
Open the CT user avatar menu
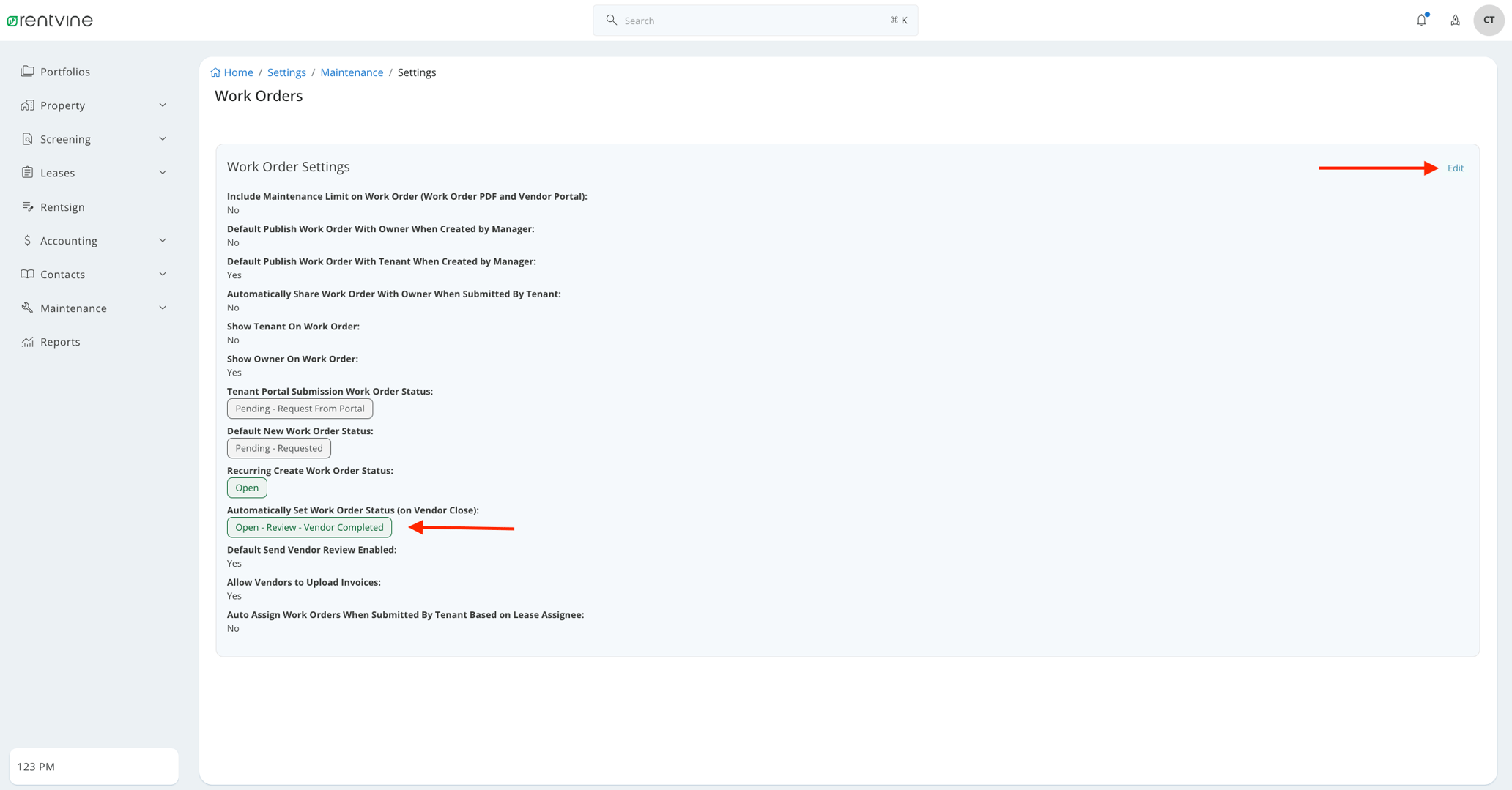click(x=1489, y=20)
